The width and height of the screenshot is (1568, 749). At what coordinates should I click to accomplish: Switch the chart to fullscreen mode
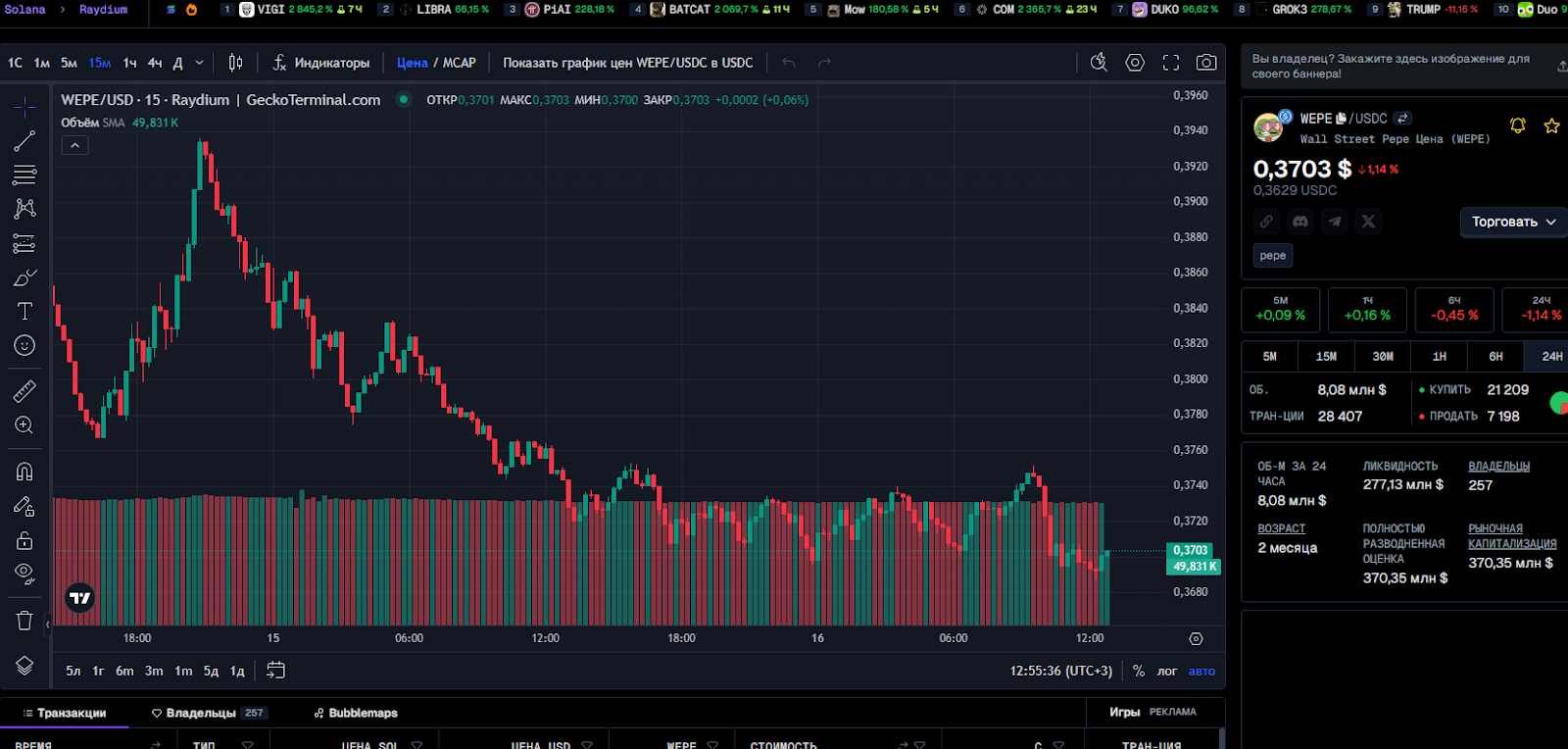coord(1171,63)
